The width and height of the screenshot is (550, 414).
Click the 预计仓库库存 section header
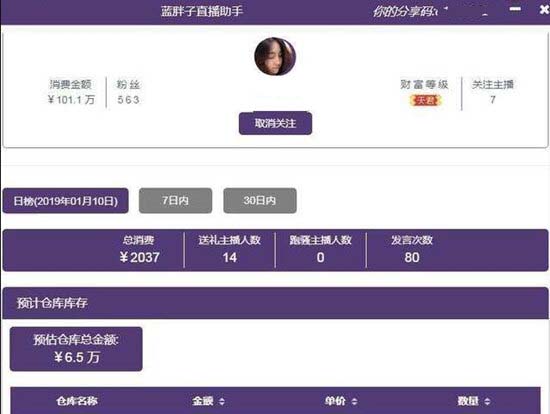(x=275, y=303)
